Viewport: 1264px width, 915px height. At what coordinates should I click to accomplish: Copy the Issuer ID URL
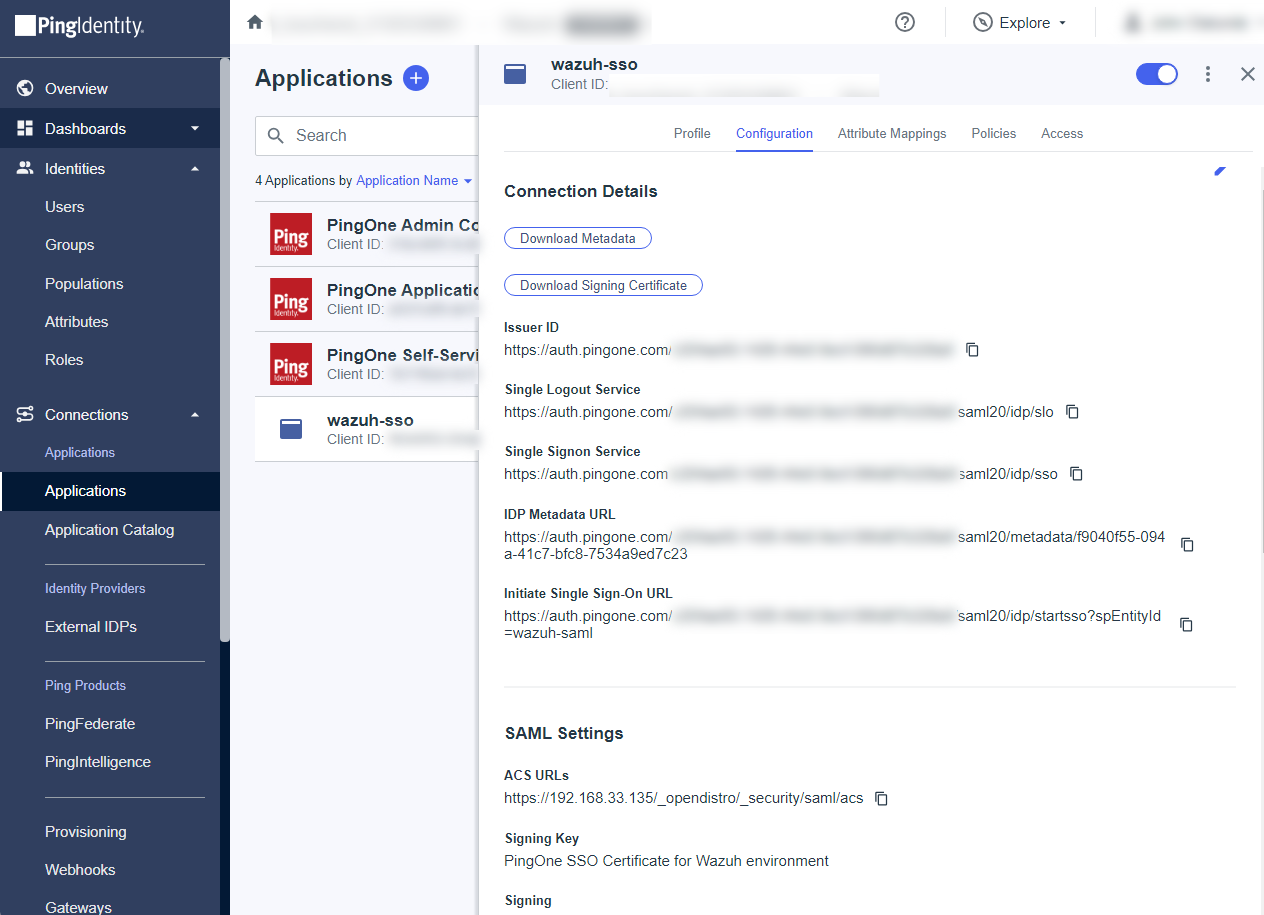972,350
